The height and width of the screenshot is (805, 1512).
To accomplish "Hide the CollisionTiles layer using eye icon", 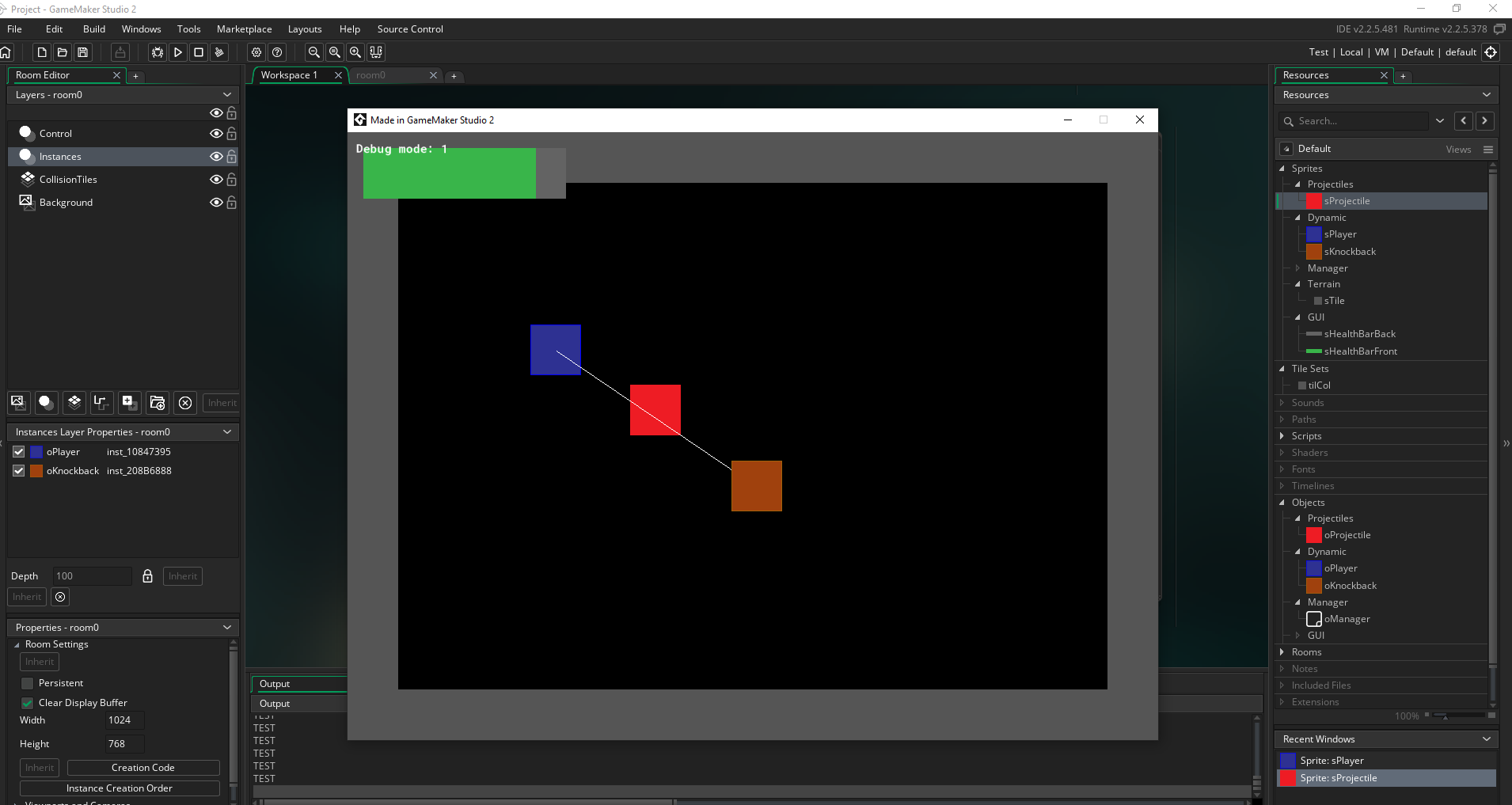I will 215,180.
